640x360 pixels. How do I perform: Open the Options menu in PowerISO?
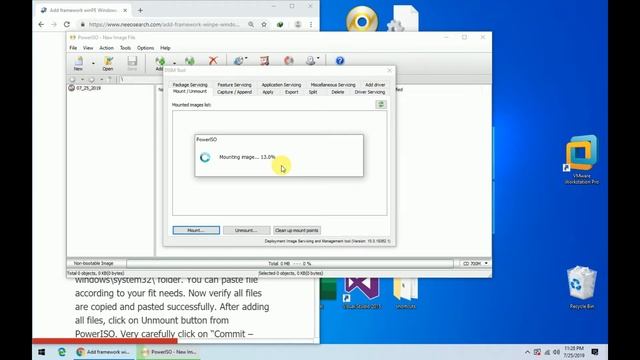click(x=145, y=48)
